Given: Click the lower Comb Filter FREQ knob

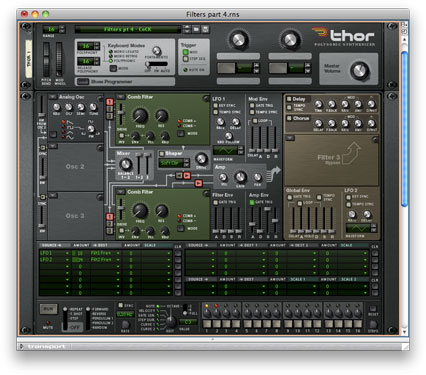Looking at the screenshot, I should [140, 211].
